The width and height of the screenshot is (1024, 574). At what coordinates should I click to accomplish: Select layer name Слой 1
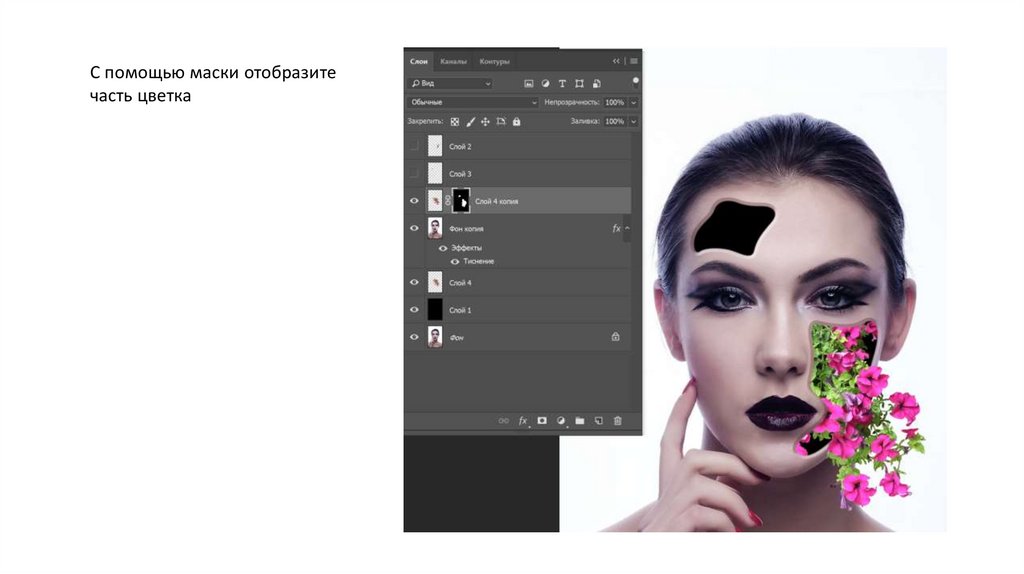(460, 311)
